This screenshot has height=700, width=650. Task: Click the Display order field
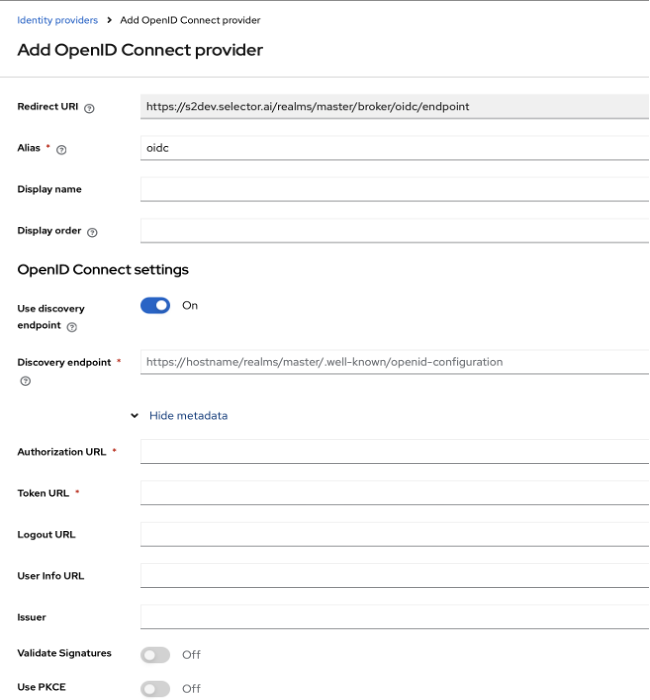[x=394, y=231]
